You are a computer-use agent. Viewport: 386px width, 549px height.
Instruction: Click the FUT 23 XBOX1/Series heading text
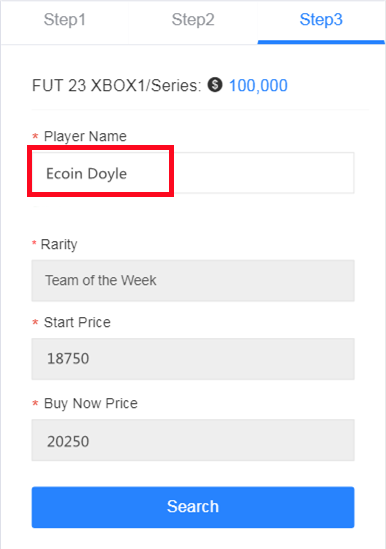click(x=117, y=85)
